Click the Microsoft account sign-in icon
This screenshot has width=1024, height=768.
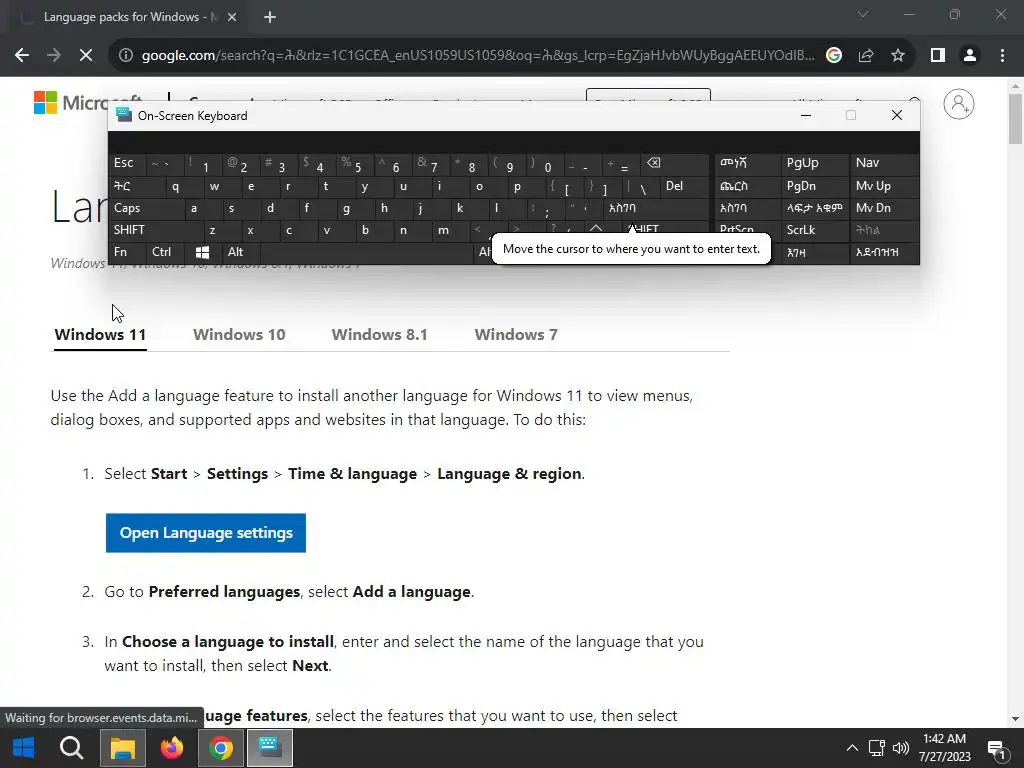pos(959,104)
